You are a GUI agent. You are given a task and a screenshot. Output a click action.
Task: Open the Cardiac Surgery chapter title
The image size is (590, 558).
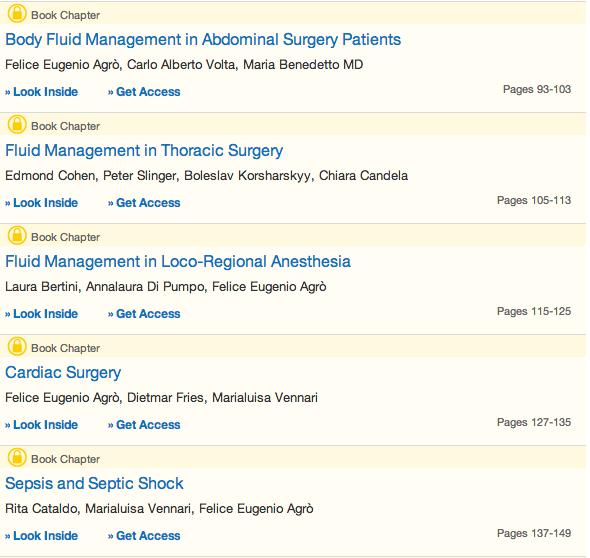[x=63, y=373]
